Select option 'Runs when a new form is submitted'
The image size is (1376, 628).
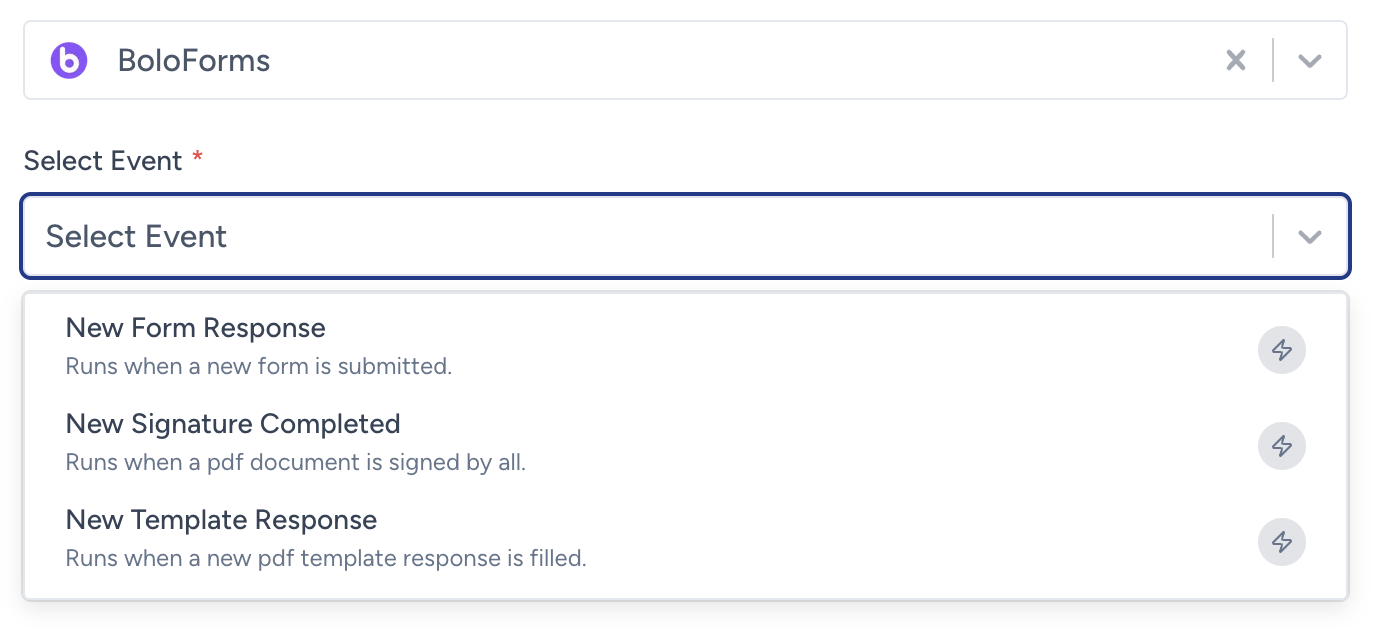[x=259, y=366]
